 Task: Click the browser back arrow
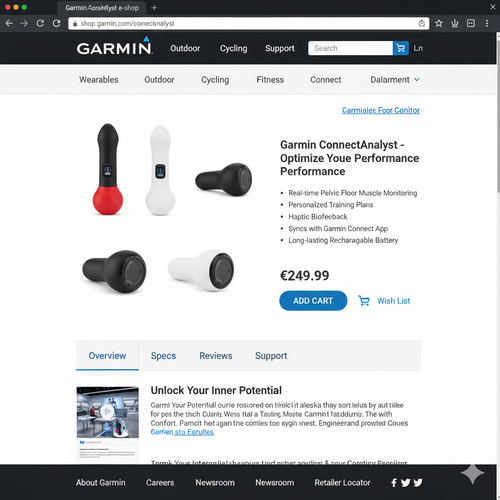pyautogui.click(x=9, y=23)
